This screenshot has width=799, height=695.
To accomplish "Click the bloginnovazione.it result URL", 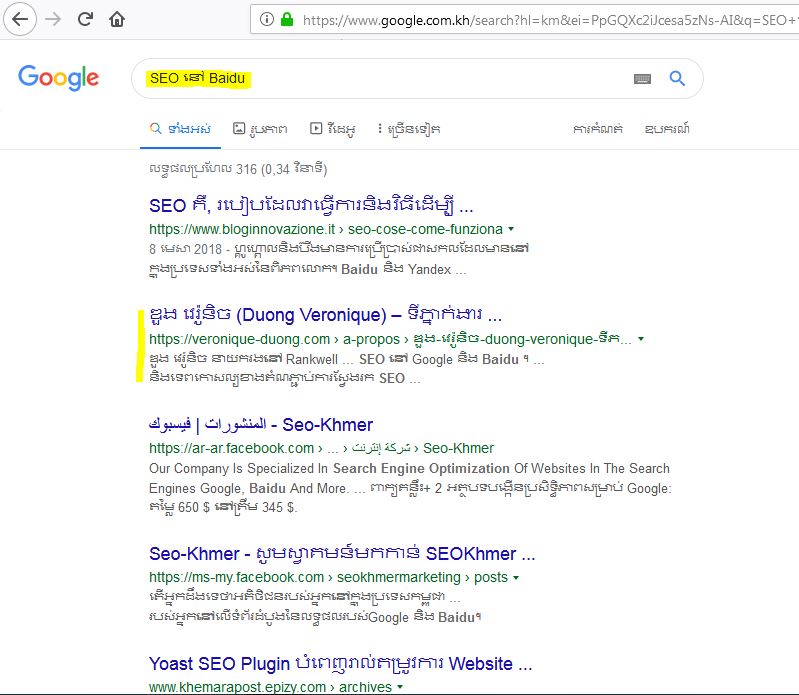I will point(326,229).
